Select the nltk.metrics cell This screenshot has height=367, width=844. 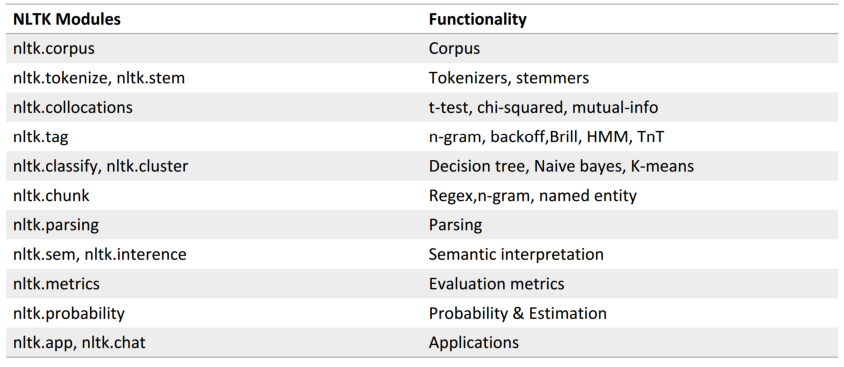[x=57, y=284]
